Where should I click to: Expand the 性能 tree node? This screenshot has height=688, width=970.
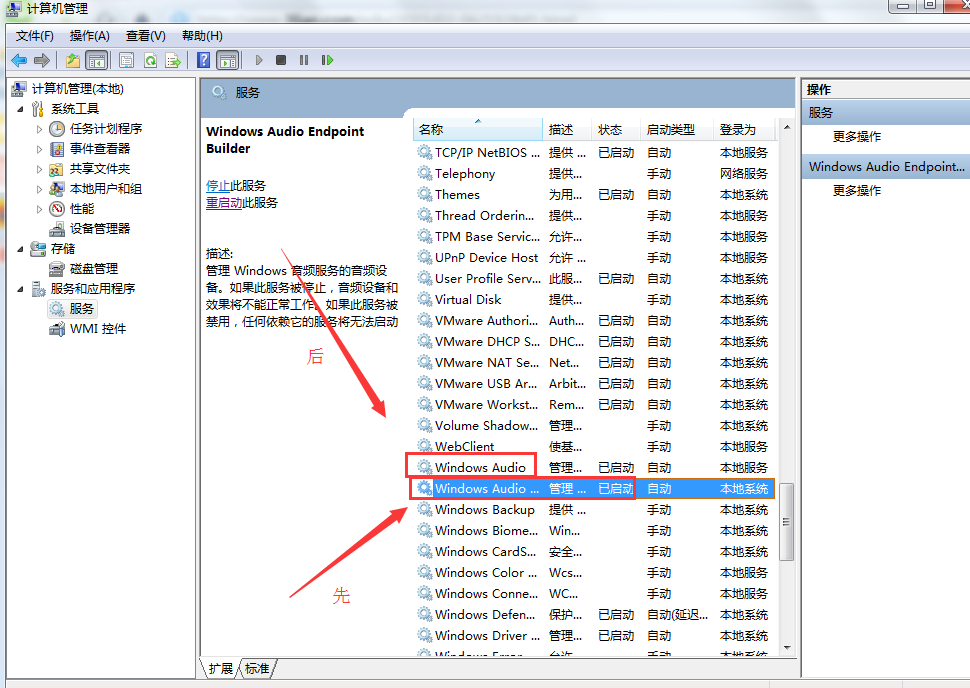[x=40, y=209]
